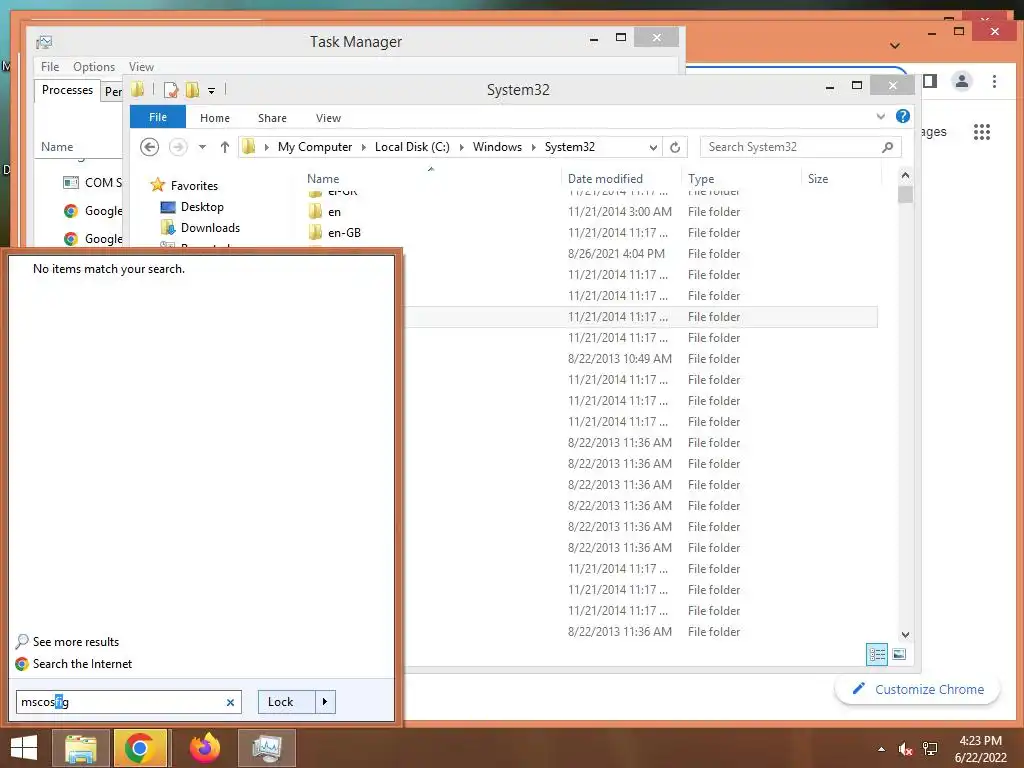Focus the Search System32 box
This screenshot has height=768, width=1024.
point(801,147)
